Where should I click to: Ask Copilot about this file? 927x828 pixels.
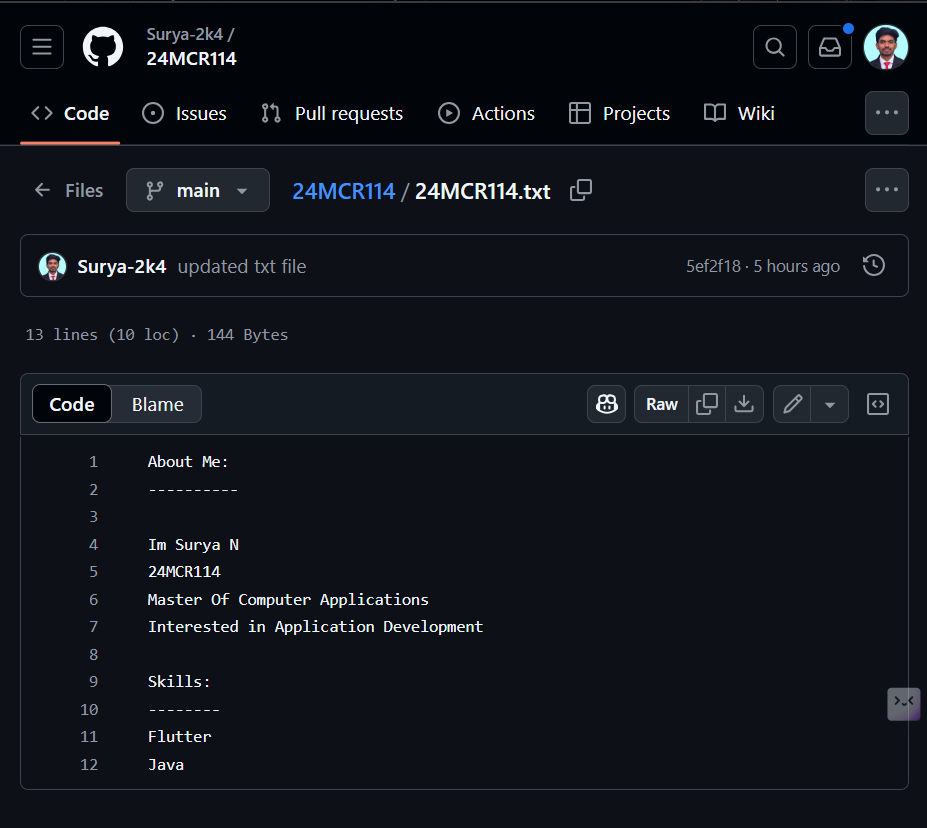point(606,404)
